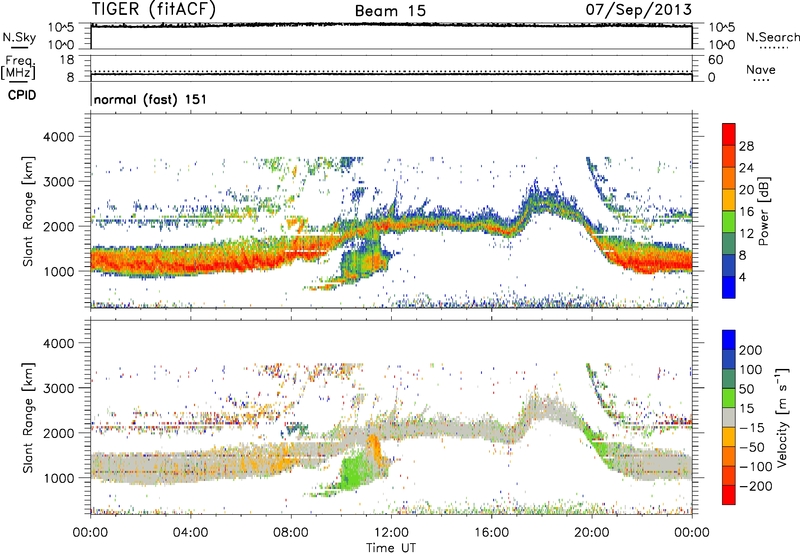Click the light green segment of the power colorbar
This screenshot has height=554, width=800.
tap(729, 221)
